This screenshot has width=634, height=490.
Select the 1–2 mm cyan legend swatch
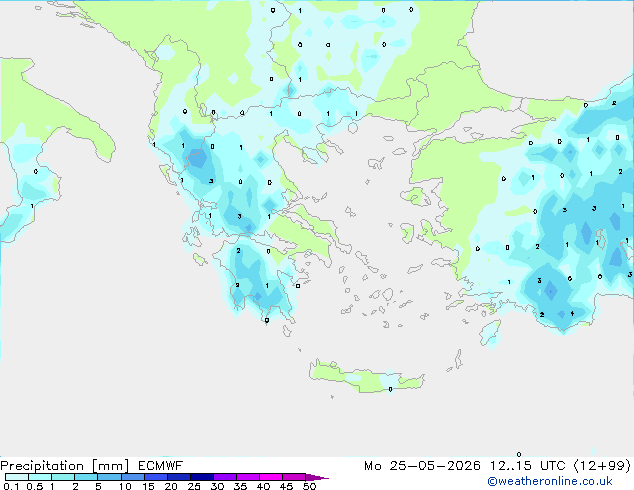pyautogui.click(x=63, y=477)
